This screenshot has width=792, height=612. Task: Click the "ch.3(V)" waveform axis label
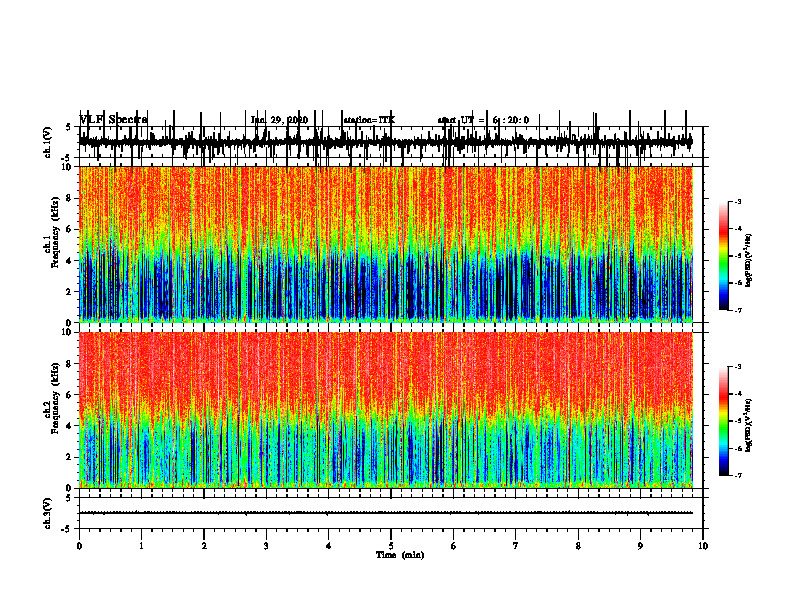(x=48, y=513)
